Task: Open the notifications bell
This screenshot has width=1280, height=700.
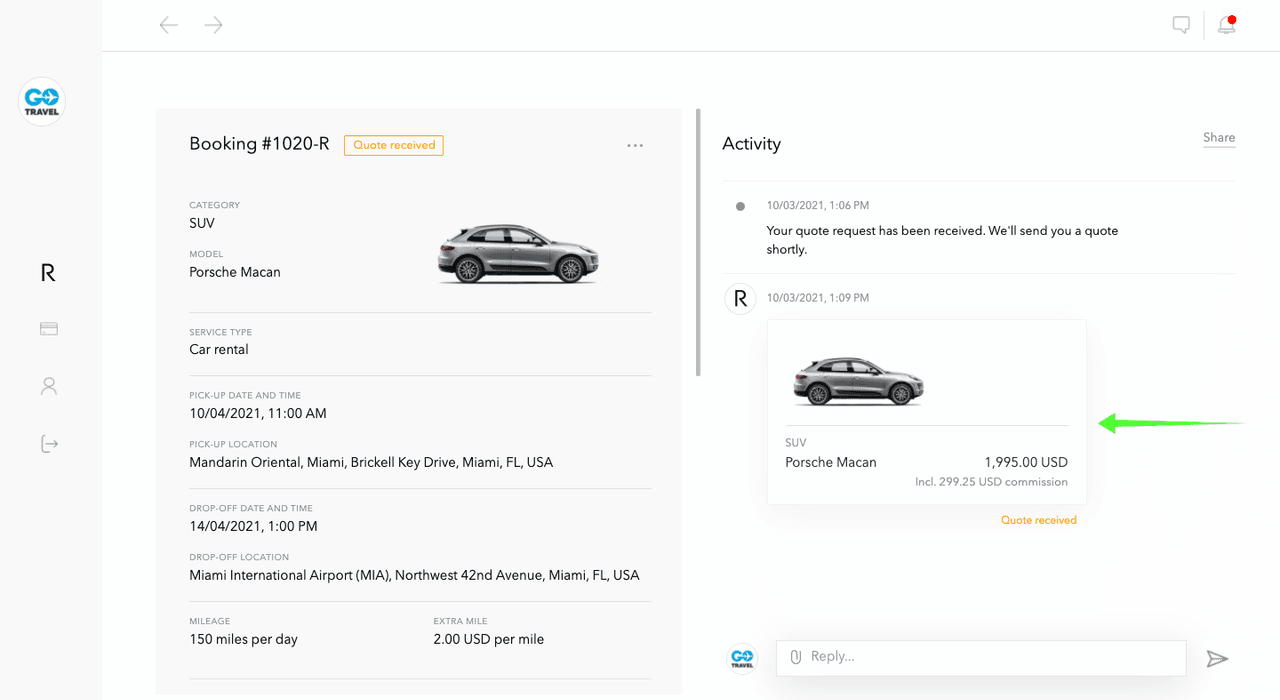Action: [1227, 25]
